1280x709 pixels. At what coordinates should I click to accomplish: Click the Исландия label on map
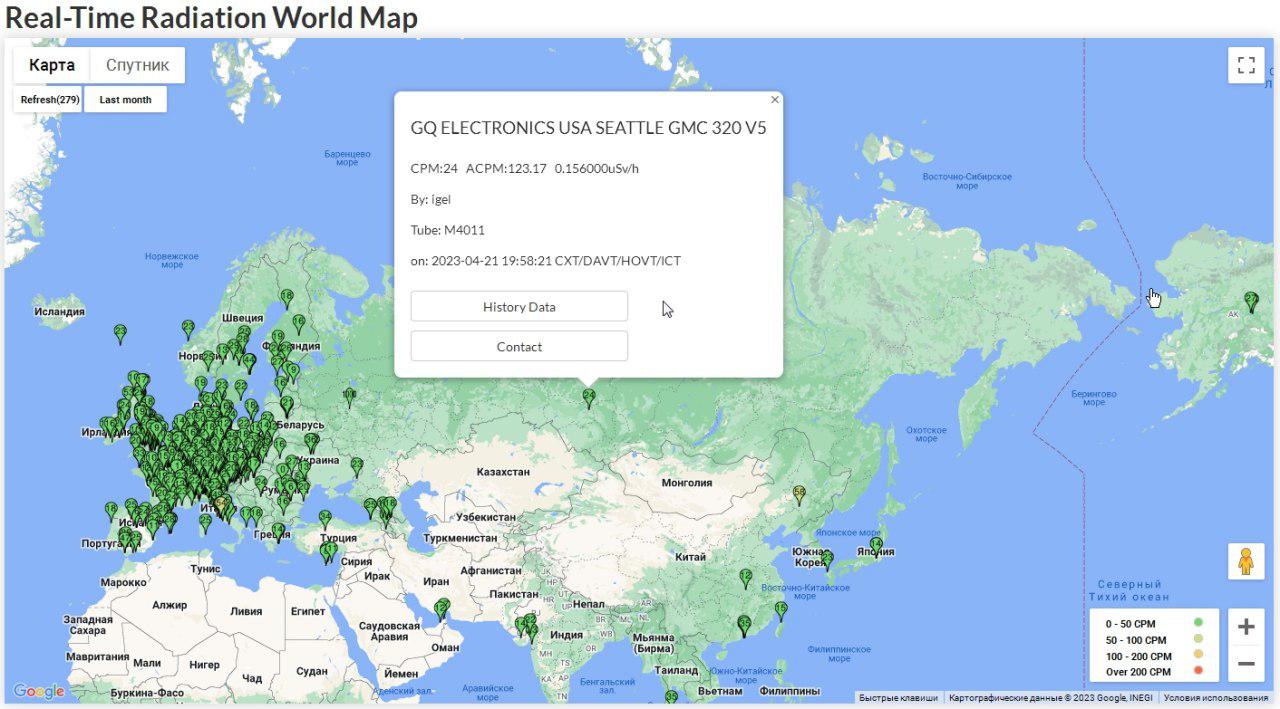click(x=59, y=312)
